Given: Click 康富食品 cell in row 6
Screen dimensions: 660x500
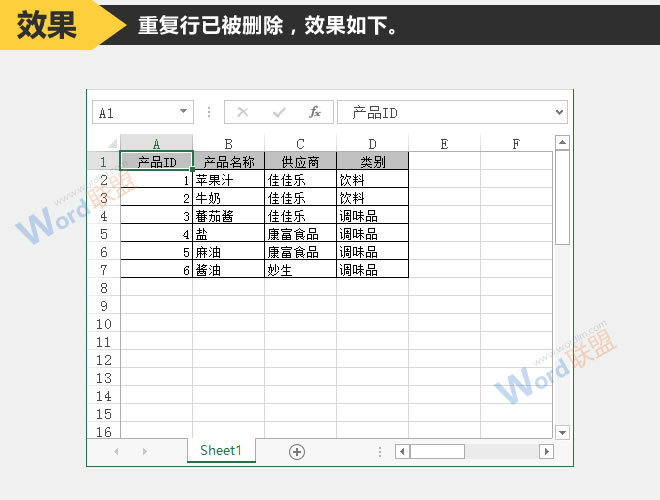Looking at the screenshot, I should (x=301, y=252).
